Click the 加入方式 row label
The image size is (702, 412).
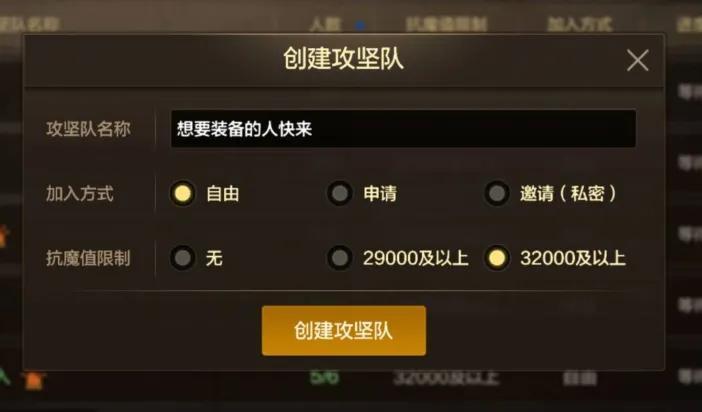(x=80, y=194)
